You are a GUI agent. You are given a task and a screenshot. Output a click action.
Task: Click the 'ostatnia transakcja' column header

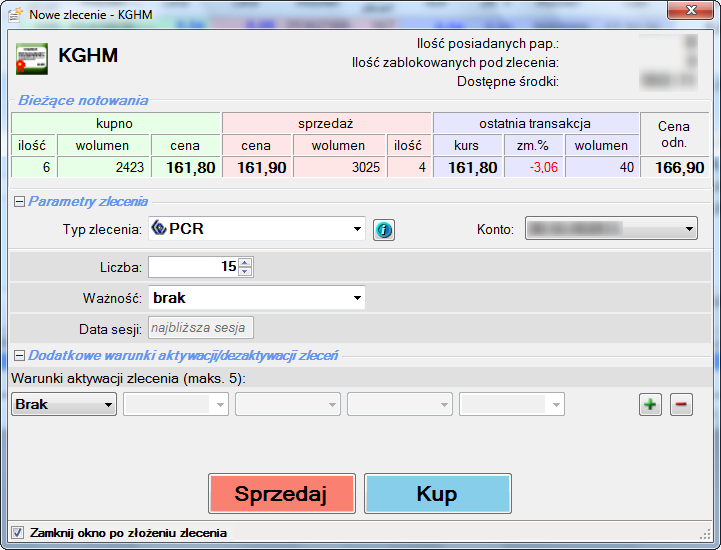tap(536, 123)
